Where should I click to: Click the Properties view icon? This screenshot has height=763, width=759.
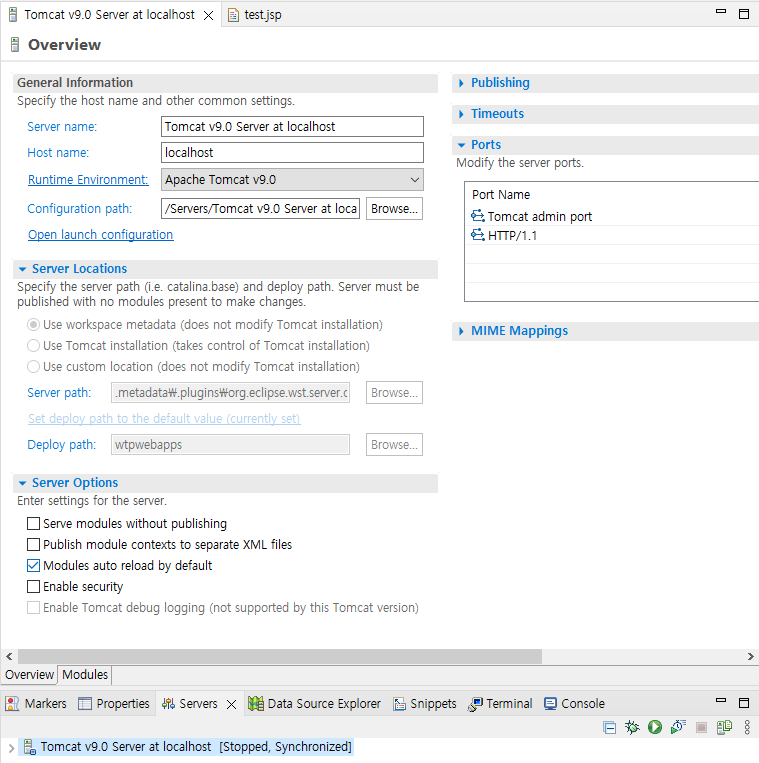tap(85, 704)
